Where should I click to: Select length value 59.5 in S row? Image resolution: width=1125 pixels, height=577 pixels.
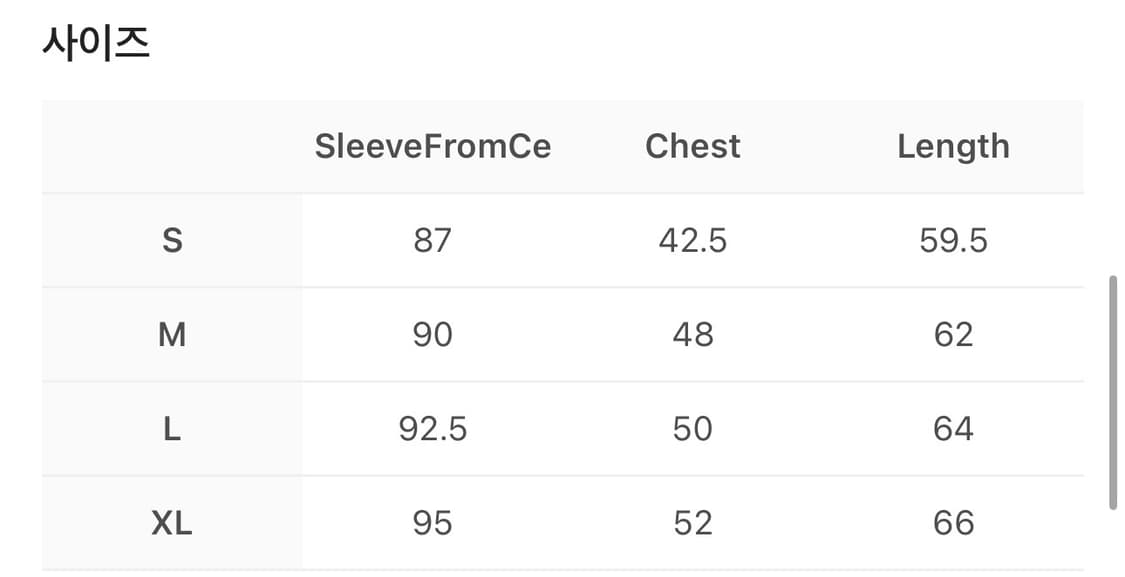click(x=953, y=240)
